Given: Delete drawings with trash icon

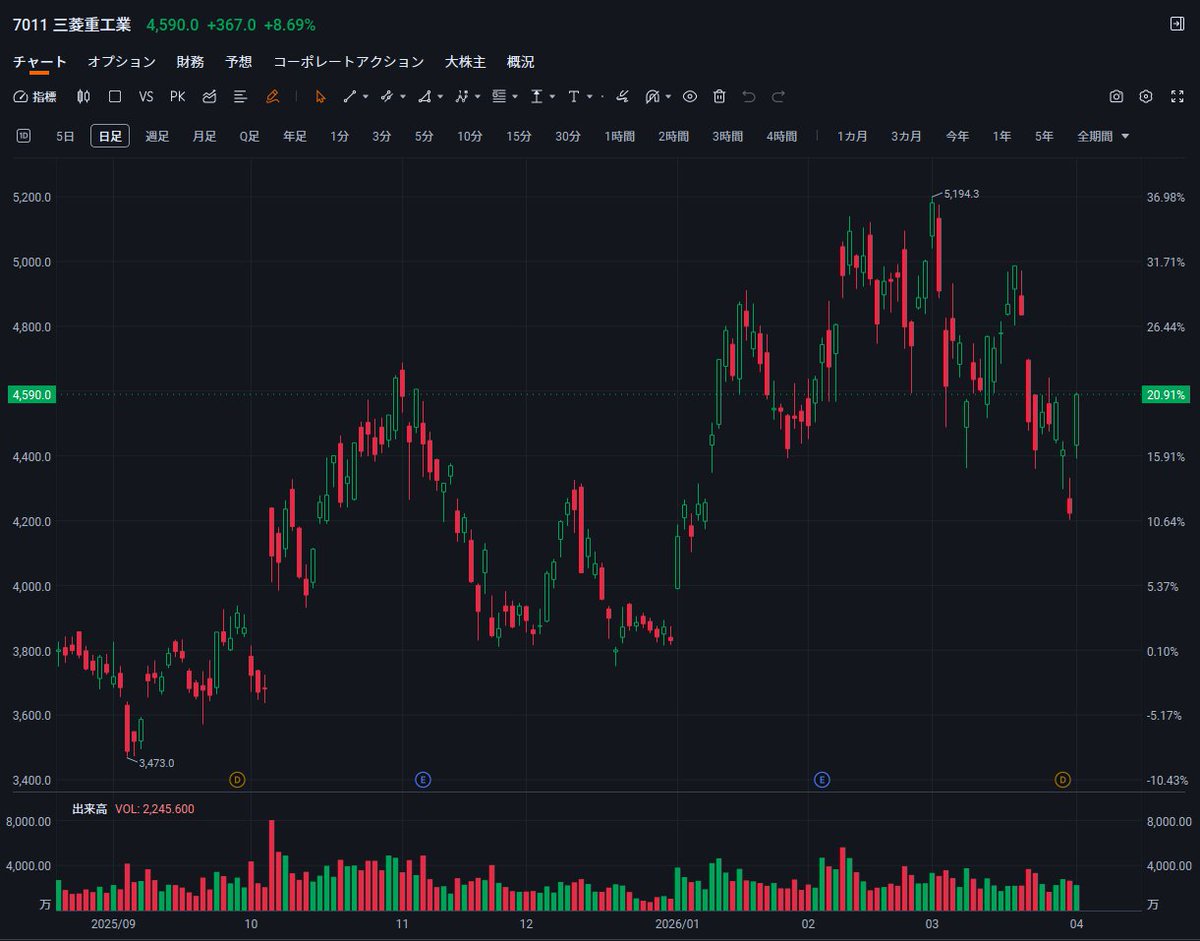Looking at the screenshot, I should click(x=719, y=97).
